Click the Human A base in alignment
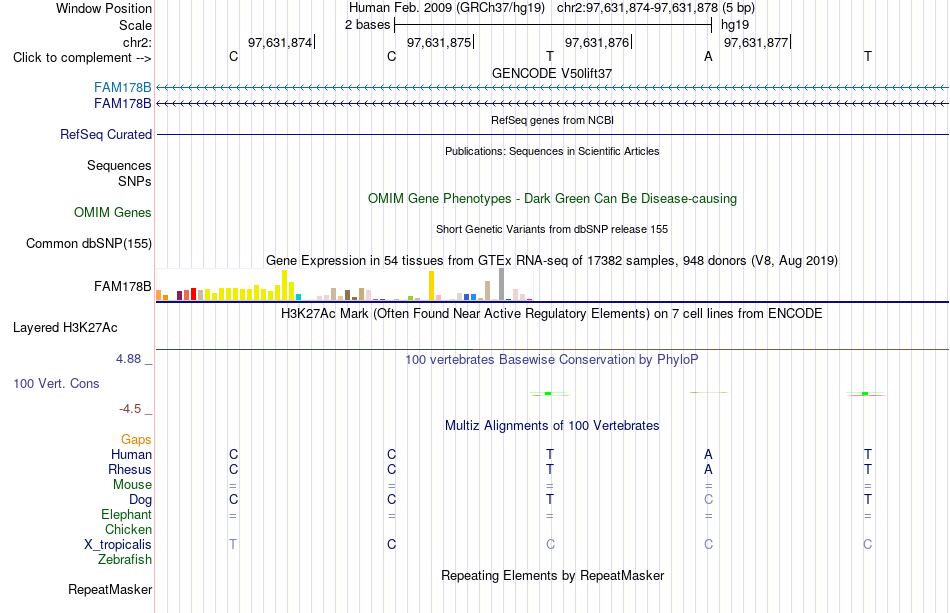Viewport: 950px width, 613px height. coord(708,454)
